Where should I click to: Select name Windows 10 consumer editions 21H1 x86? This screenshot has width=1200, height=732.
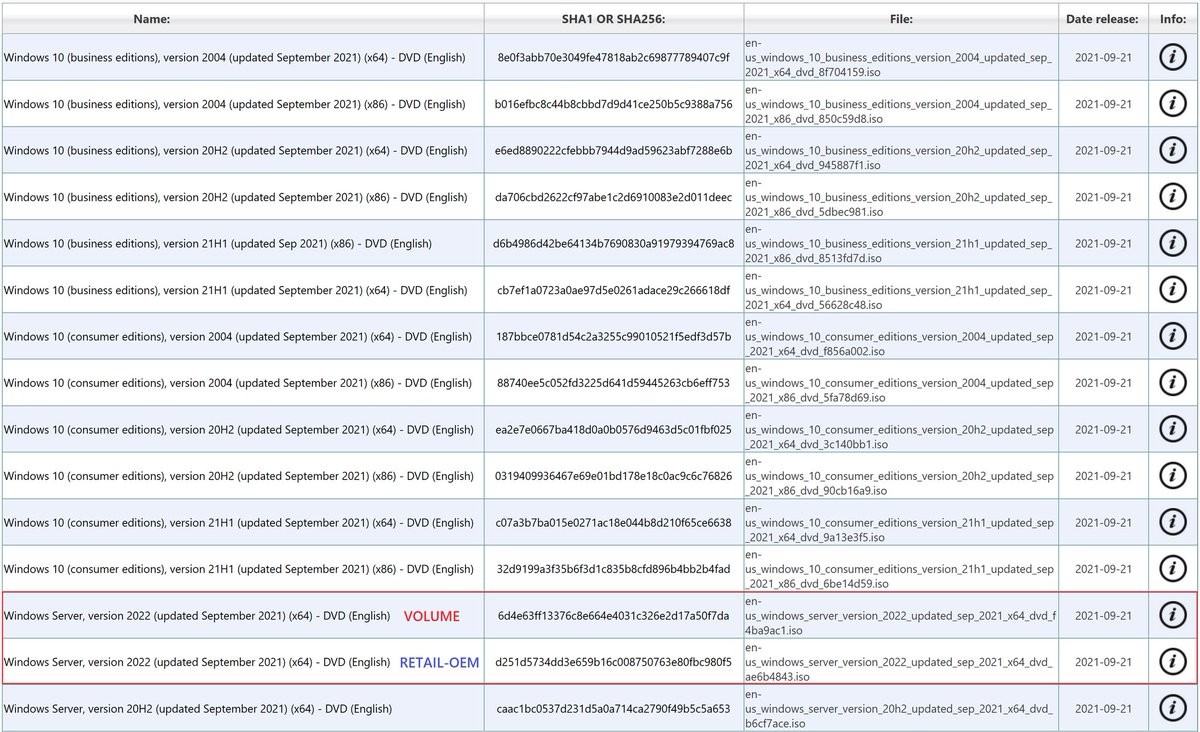[x=238, y=569]
